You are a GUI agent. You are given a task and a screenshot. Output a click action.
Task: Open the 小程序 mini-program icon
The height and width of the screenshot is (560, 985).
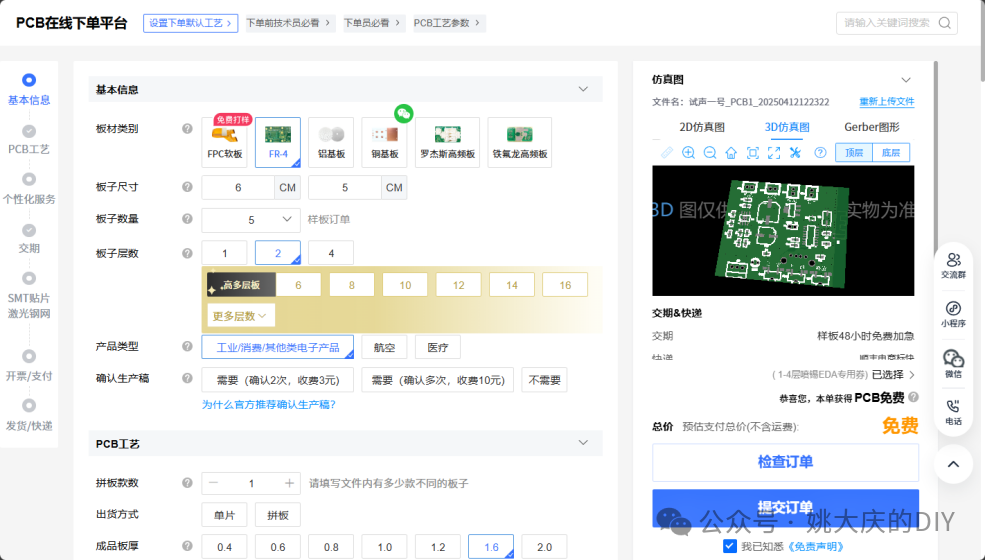pyautogui.click(x=954, y=314)
